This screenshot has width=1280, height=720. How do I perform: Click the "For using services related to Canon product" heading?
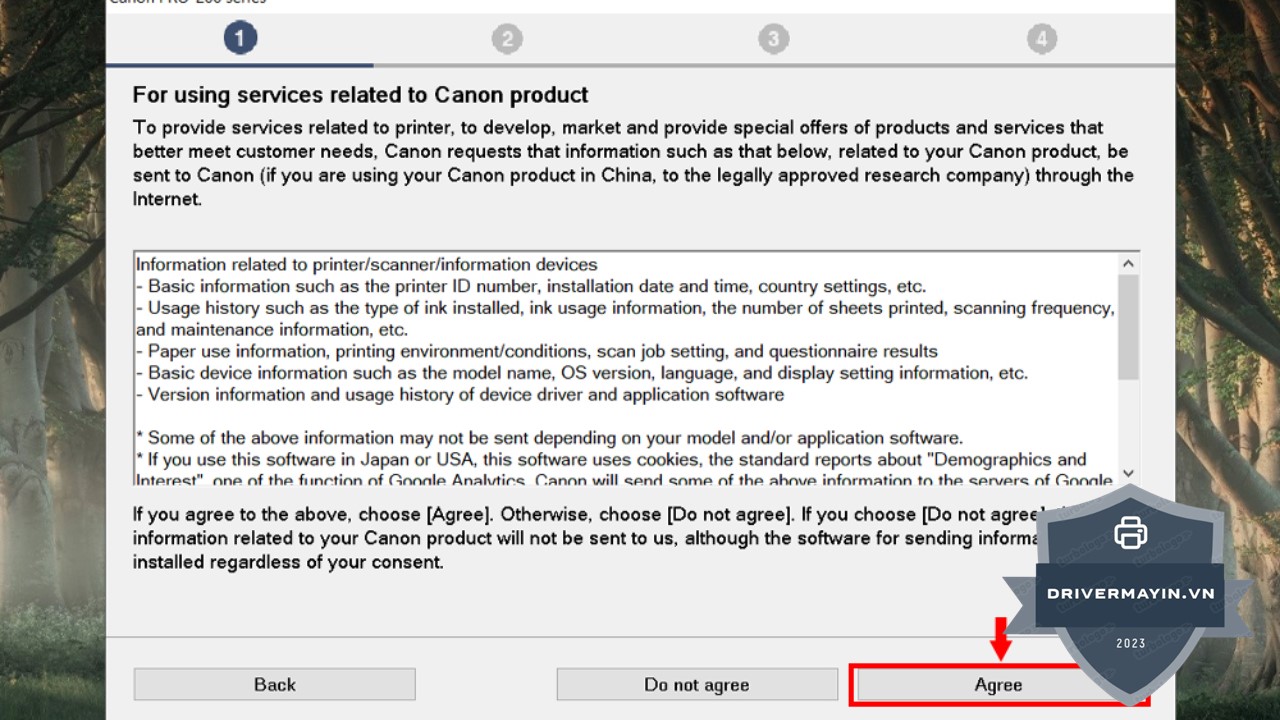[x=360, y=95]
